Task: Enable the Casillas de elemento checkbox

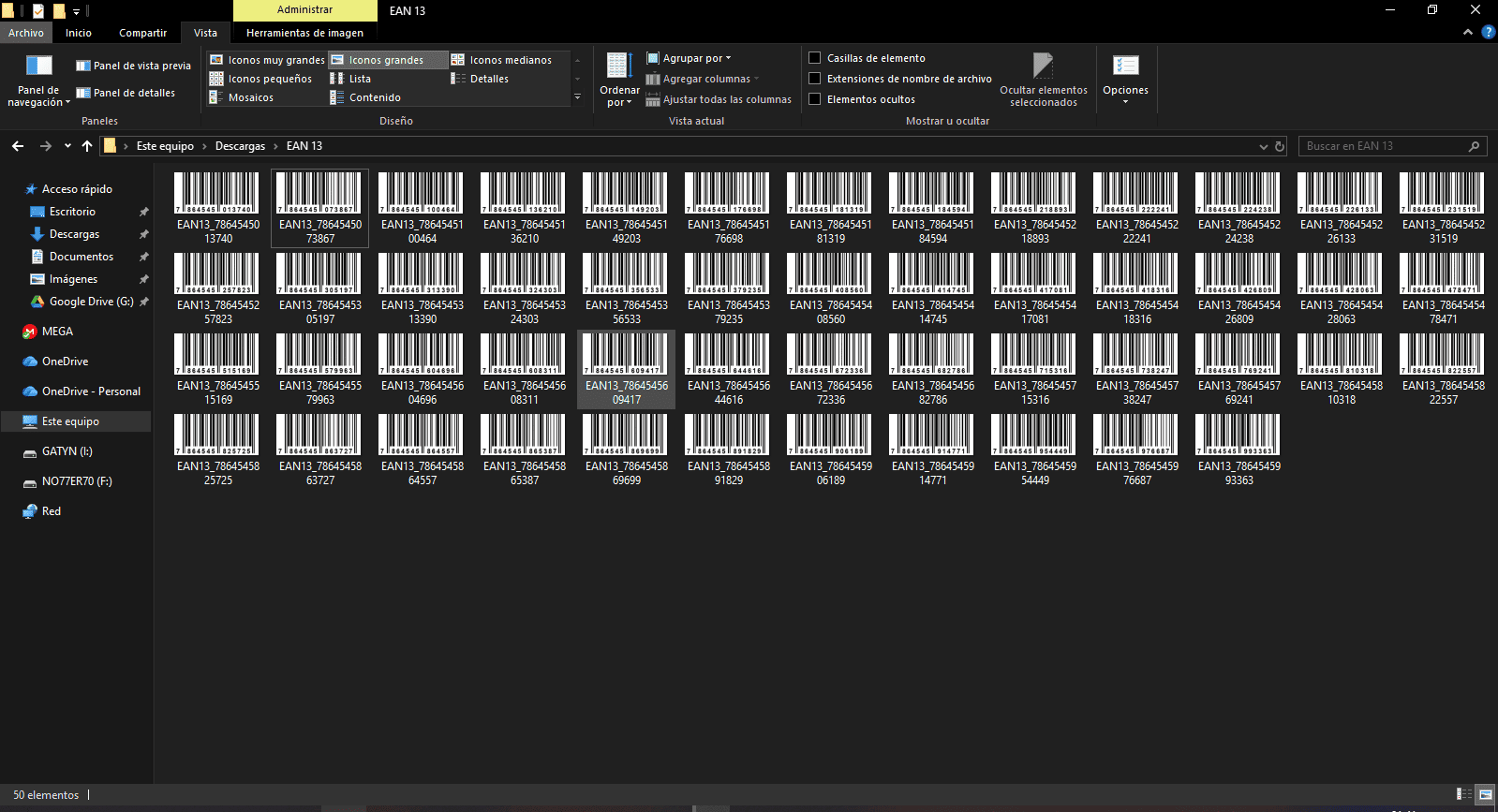Action: pos(815,58)
